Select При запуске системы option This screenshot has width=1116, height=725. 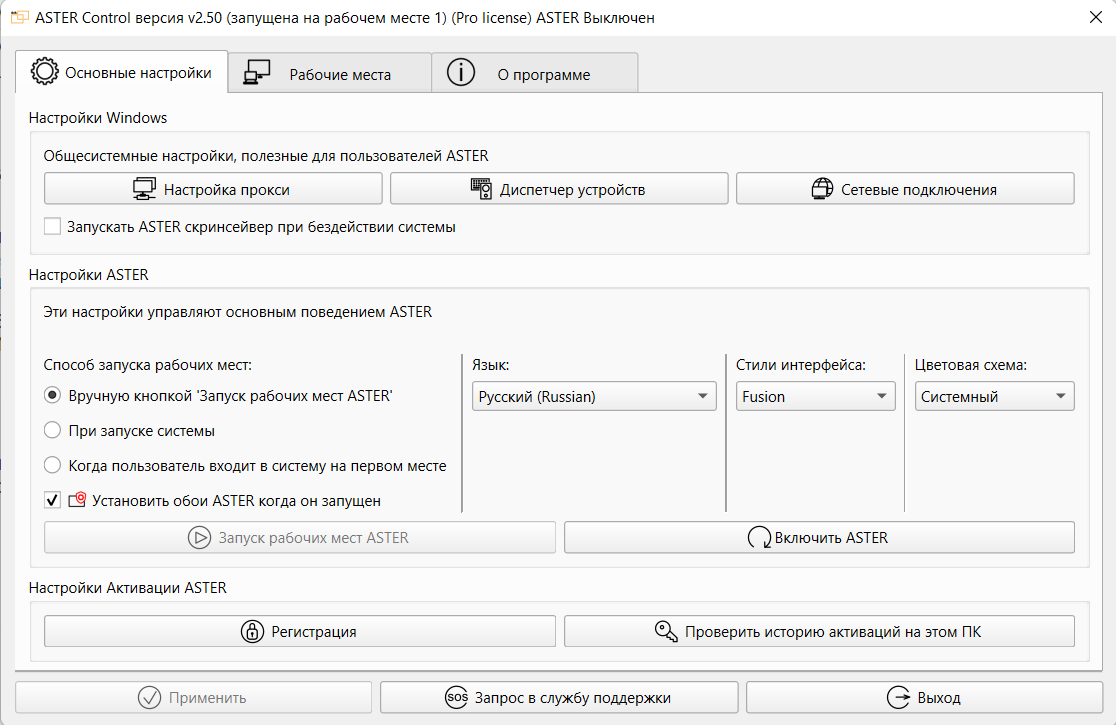(x=52, y=430)
